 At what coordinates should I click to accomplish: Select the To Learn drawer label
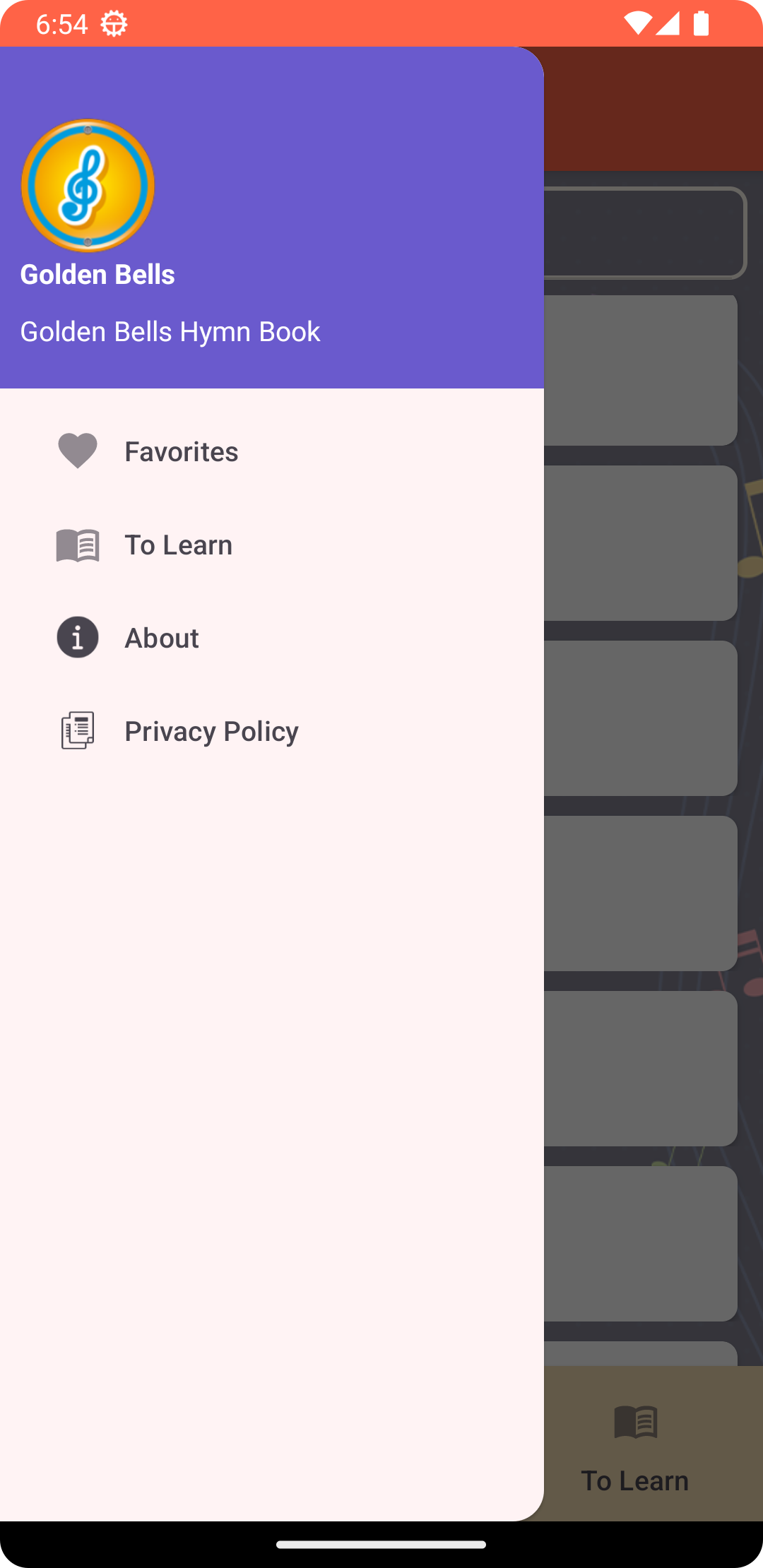179,545
